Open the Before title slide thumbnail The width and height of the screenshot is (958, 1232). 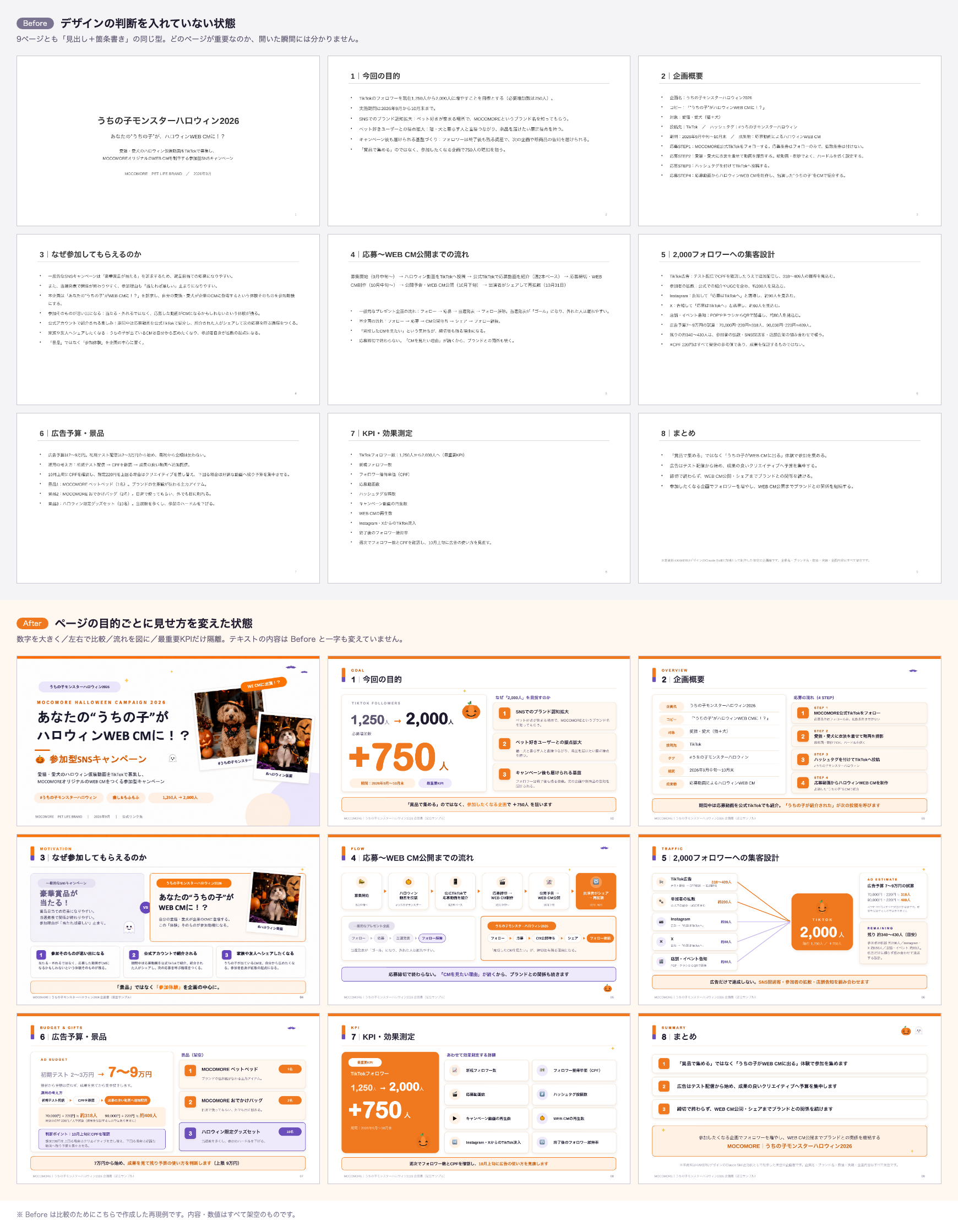168,141
